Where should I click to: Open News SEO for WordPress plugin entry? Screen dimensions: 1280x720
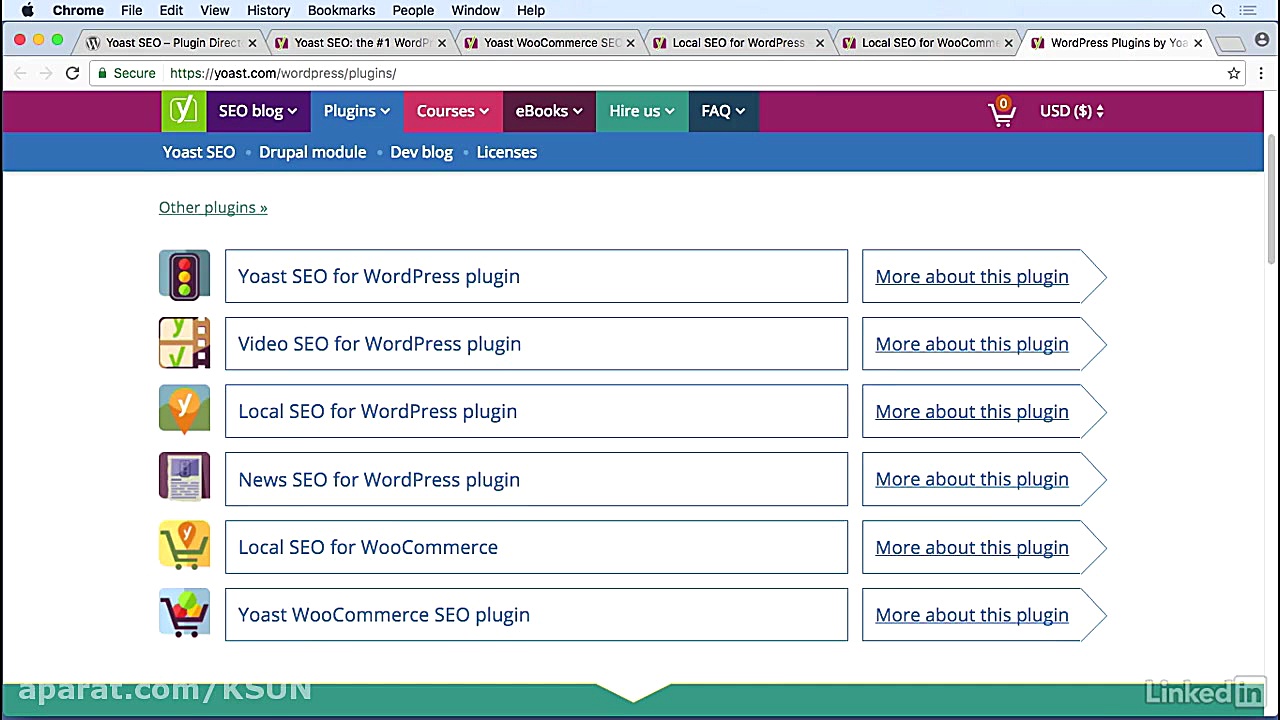[x=536, y=479]
